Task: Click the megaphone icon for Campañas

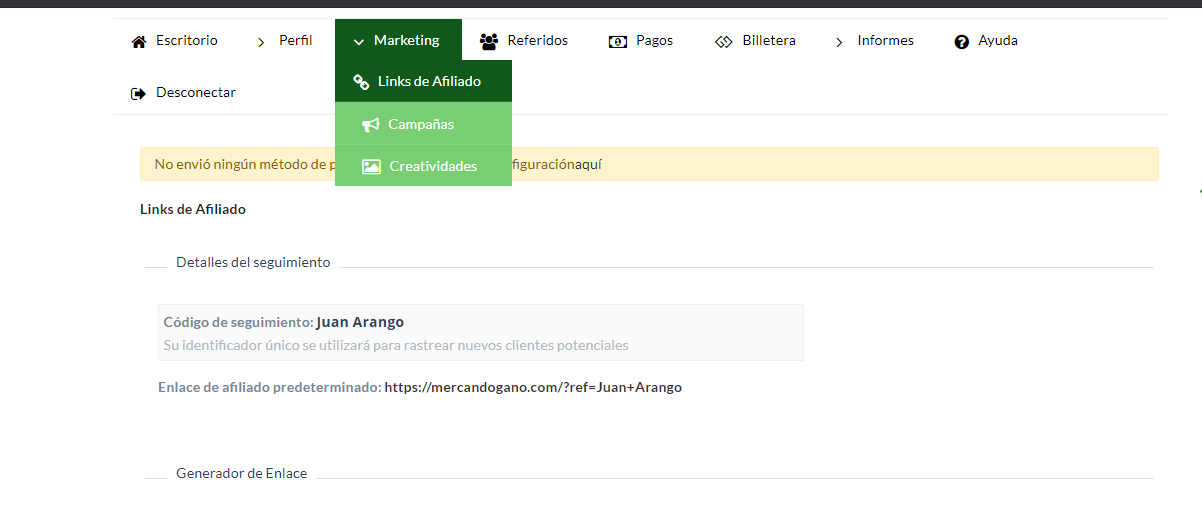Action: [x=371, y=125]
